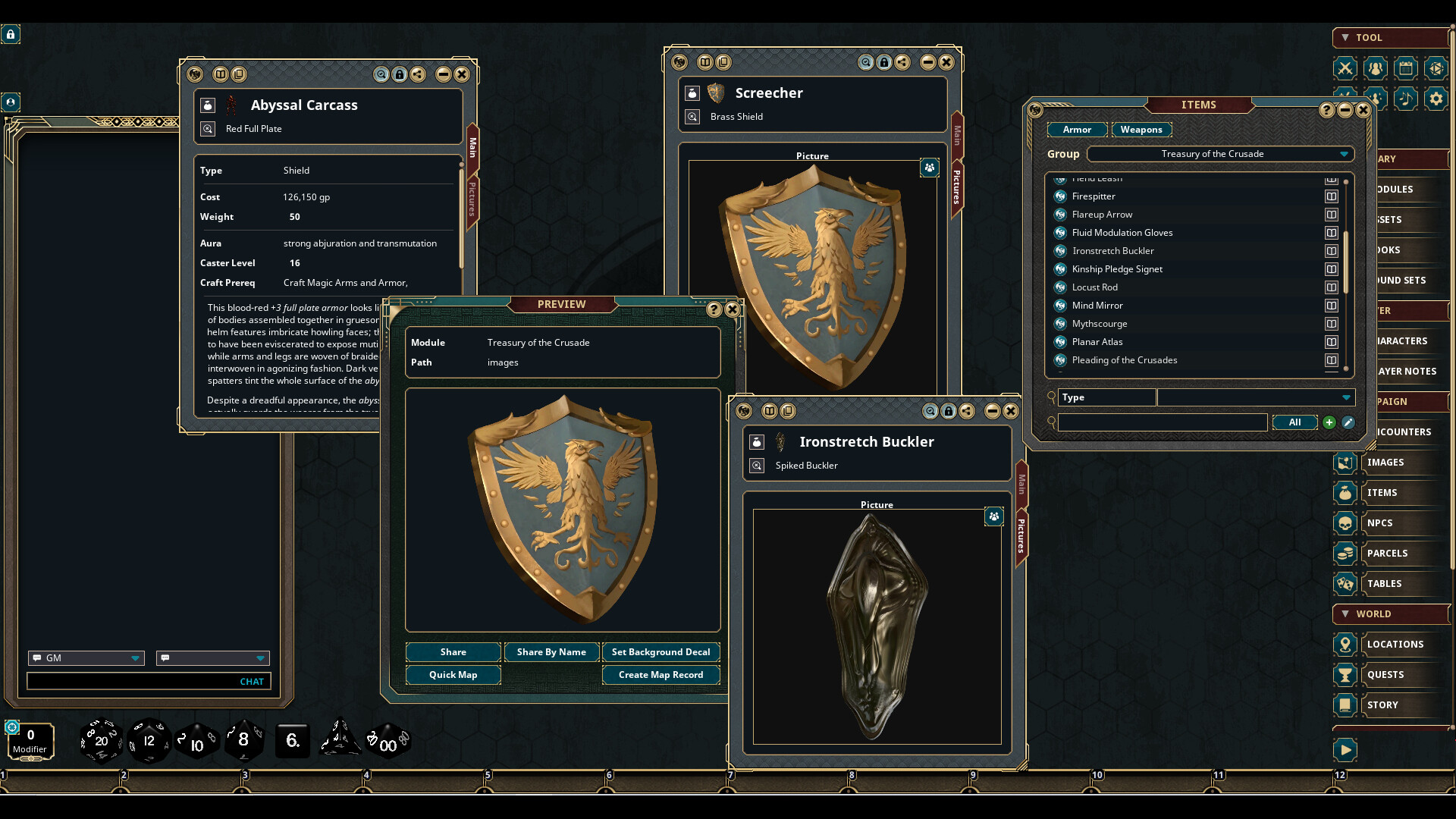Open the calendar tool icon
Image resolution: width=1456 pixels, height=819 pixels.
(1405, 68)
